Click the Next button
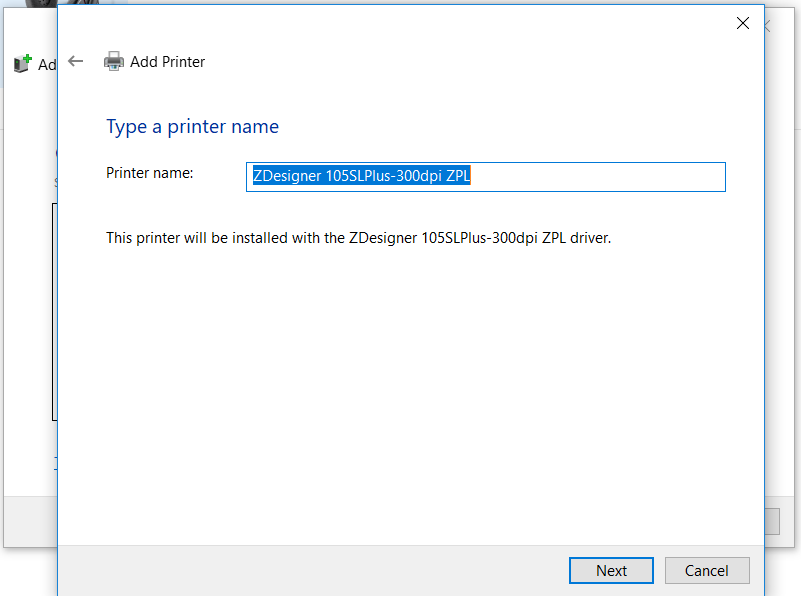The image size is (801, 596). (611, 570)
